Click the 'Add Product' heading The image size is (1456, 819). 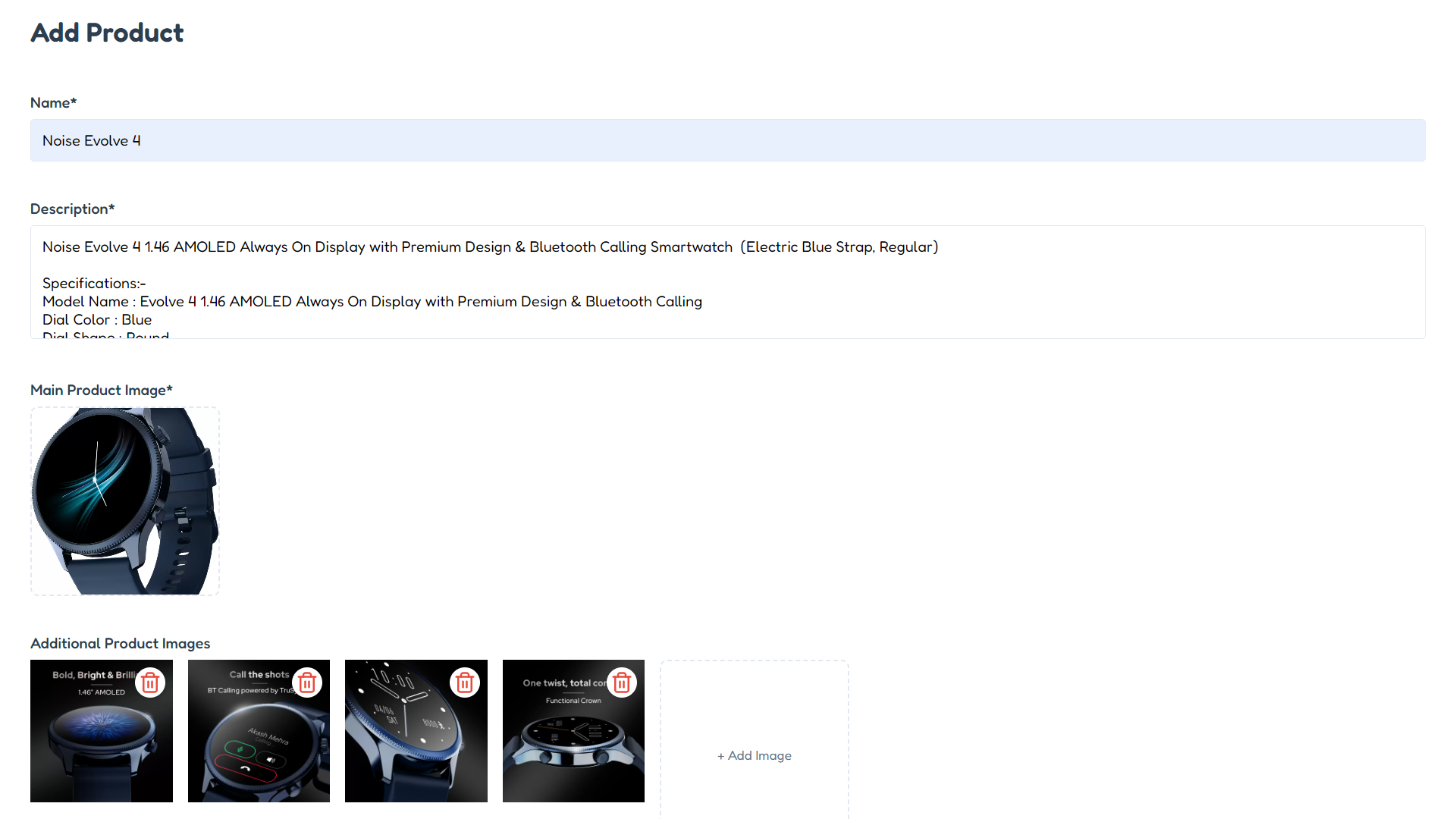tap(107, 33)
